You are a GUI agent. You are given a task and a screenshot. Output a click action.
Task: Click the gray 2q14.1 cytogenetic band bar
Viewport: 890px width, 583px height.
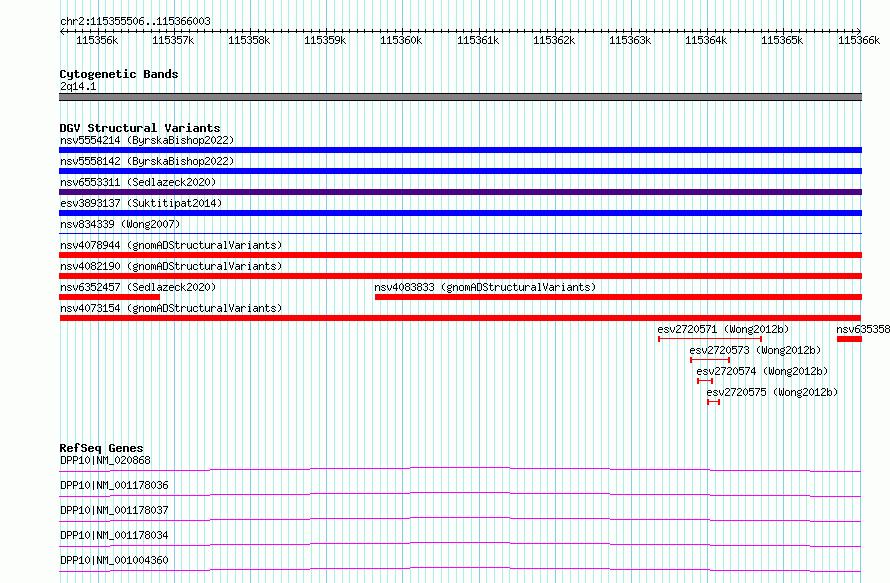click(460, 97)
